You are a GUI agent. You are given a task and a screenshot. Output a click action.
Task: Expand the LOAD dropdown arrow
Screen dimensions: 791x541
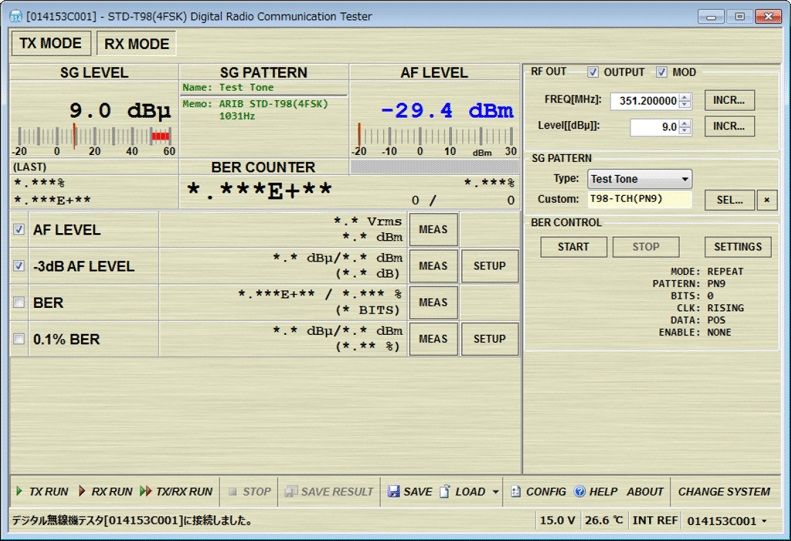coord(495,492)
